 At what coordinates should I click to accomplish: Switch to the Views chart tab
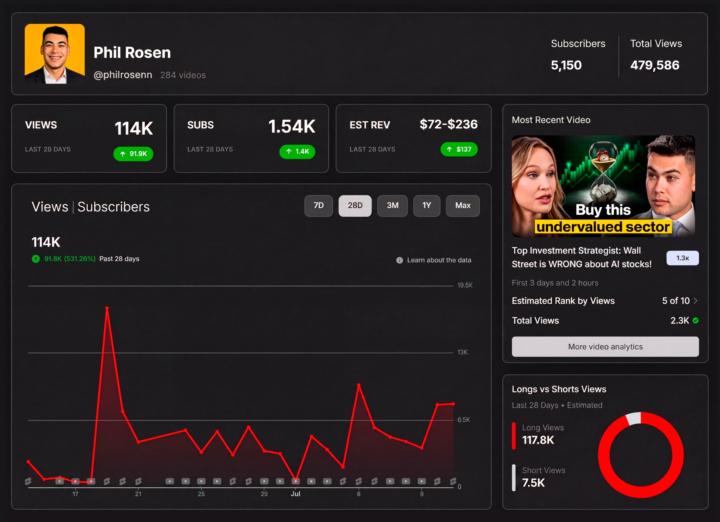50,207
